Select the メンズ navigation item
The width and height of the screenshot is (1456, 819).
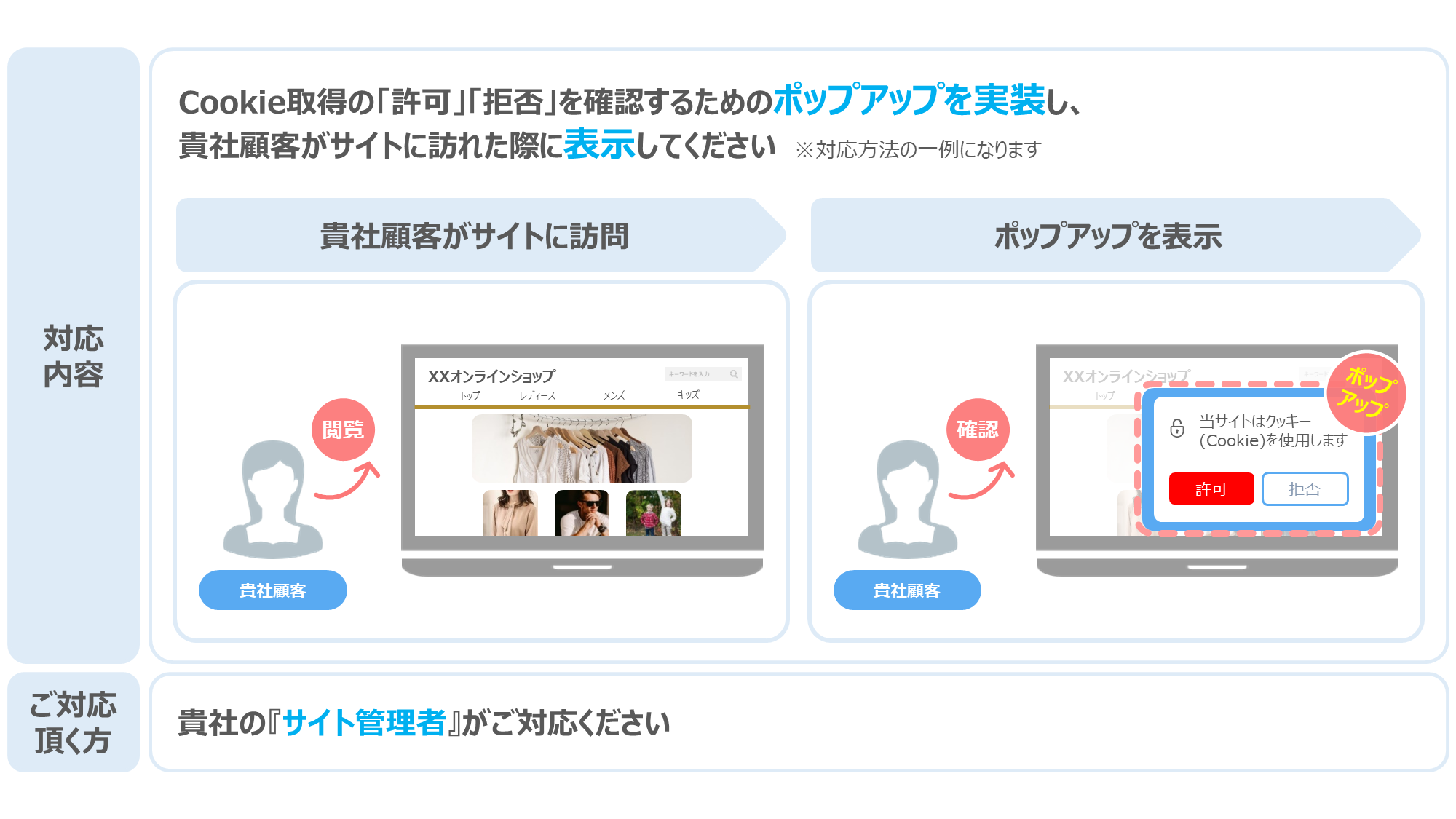pyautogui.click(x=614, y=395)
